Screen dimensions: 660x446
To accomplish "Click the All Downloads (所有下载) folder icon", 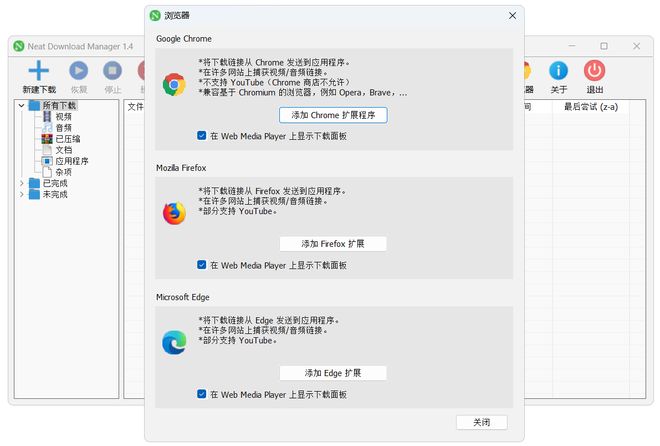I will coord(34,105).
